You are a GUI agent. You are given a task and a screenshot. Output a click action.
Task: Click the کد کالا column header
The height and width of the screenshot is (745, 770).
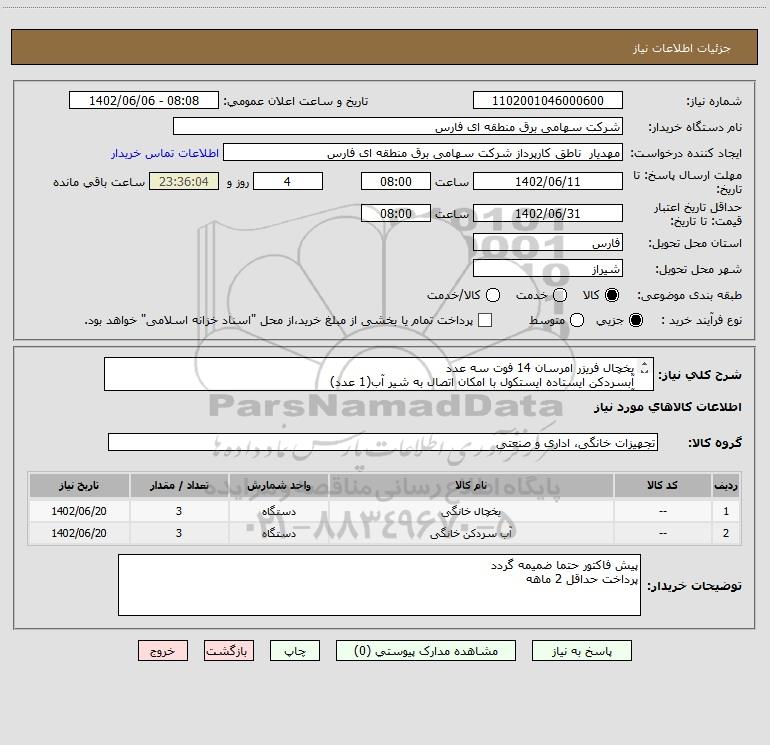pyautogui.click(x=662, y=485)
